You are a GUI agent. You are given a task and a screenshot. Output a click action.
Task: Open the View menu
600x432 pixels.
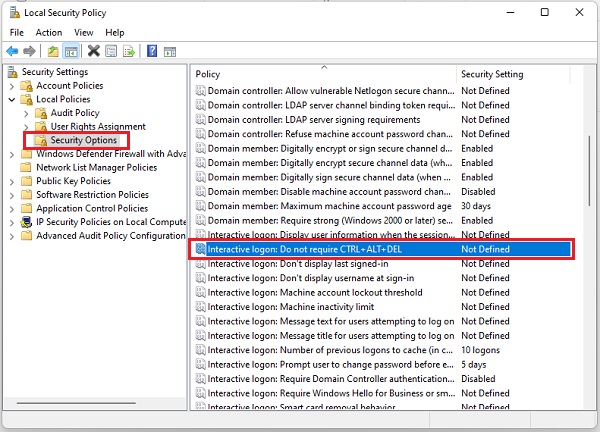pos(82,32)
